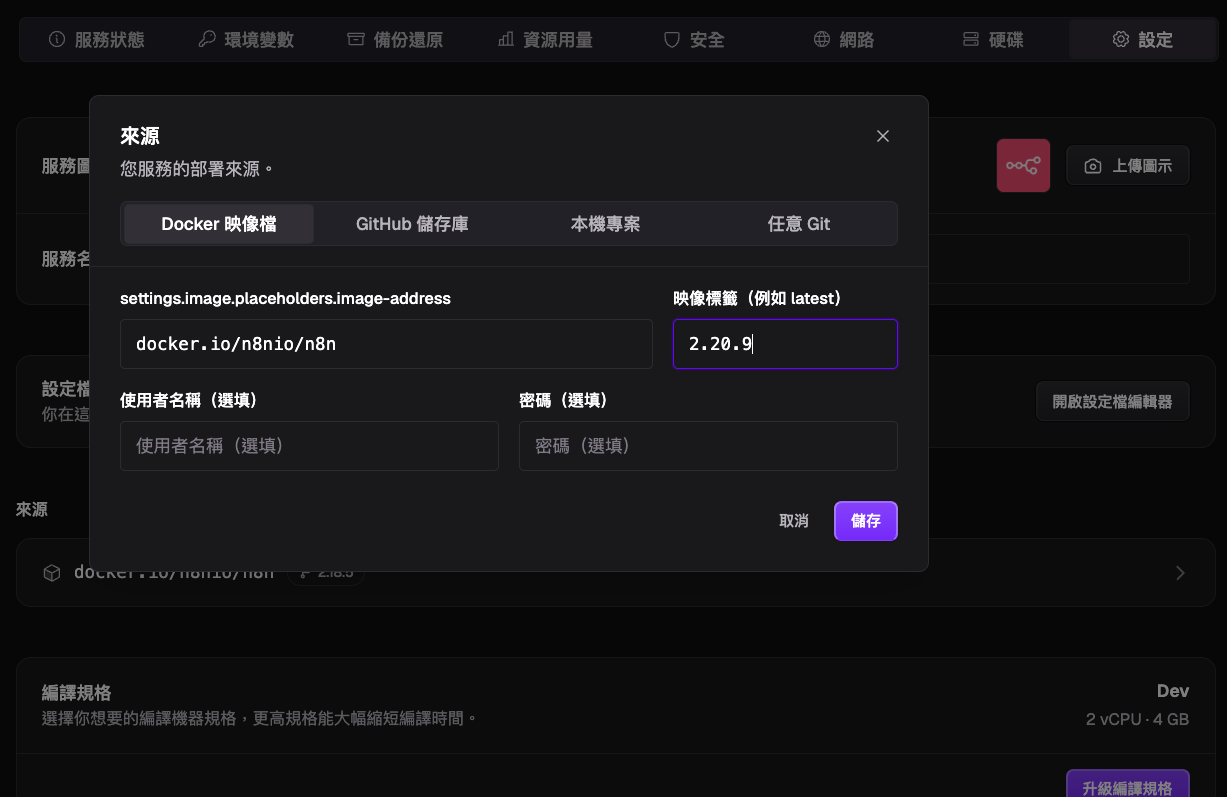
Task: Select the Docker 映像檔 source tab
Action: [x=219, y=224]
